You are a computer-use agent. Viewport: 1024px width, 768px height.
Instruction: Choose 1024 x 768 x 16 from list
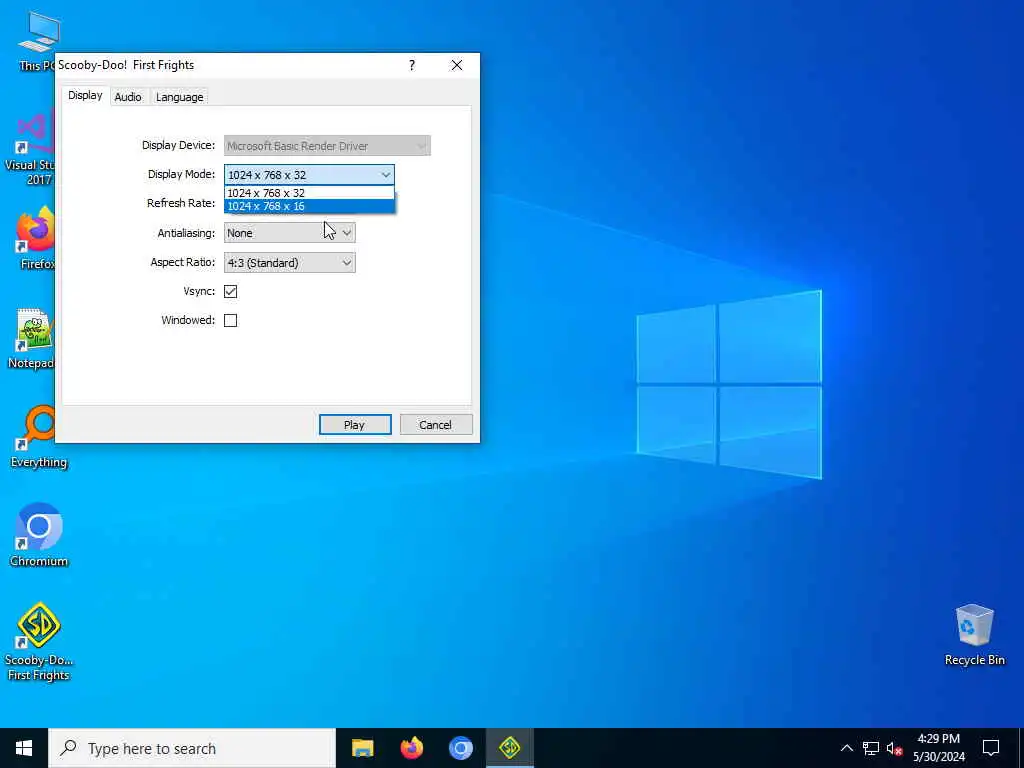[x=310, y=206]
